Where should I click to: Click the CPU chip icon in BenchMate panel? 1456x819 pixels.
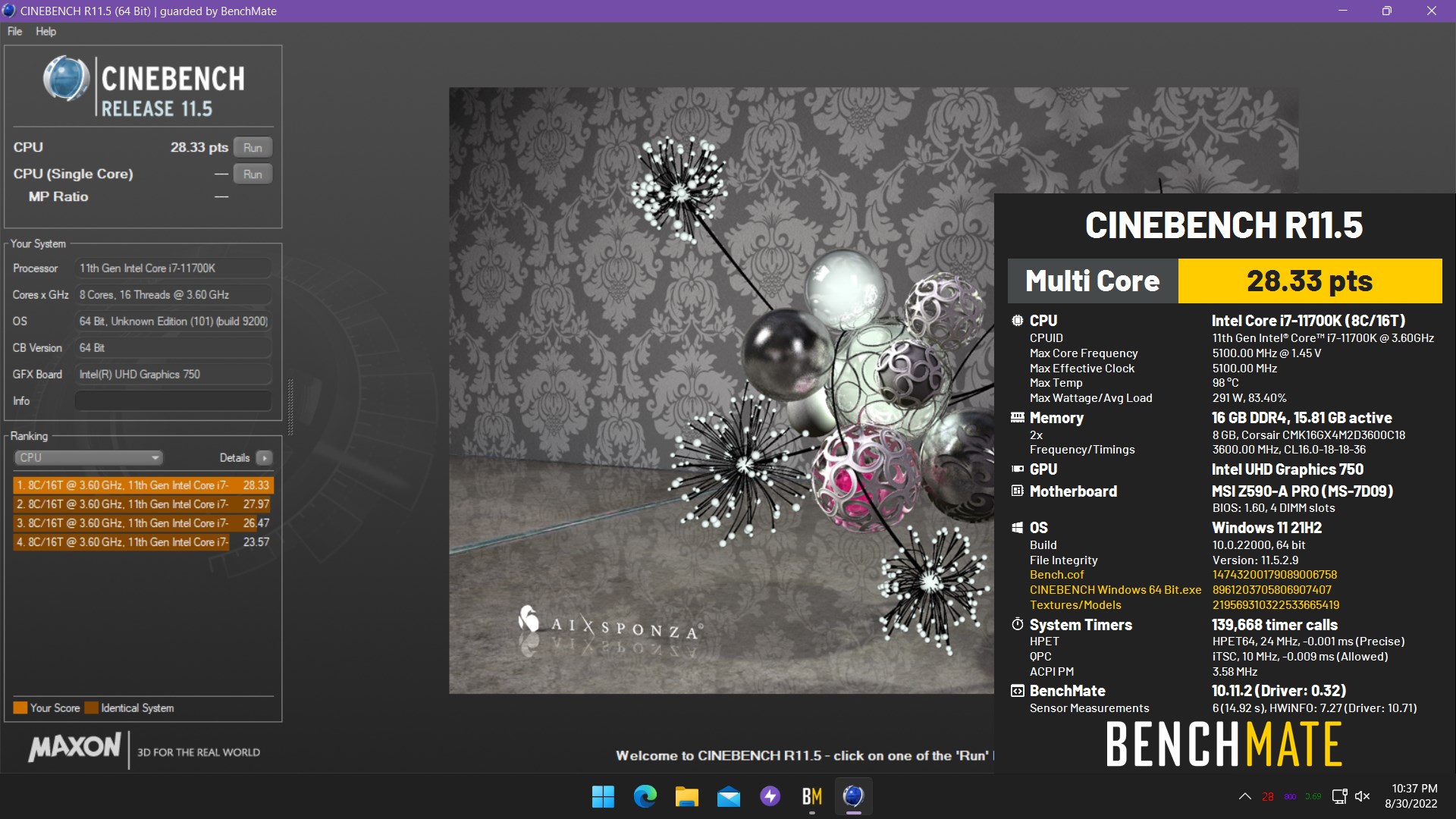point(1017,320)
